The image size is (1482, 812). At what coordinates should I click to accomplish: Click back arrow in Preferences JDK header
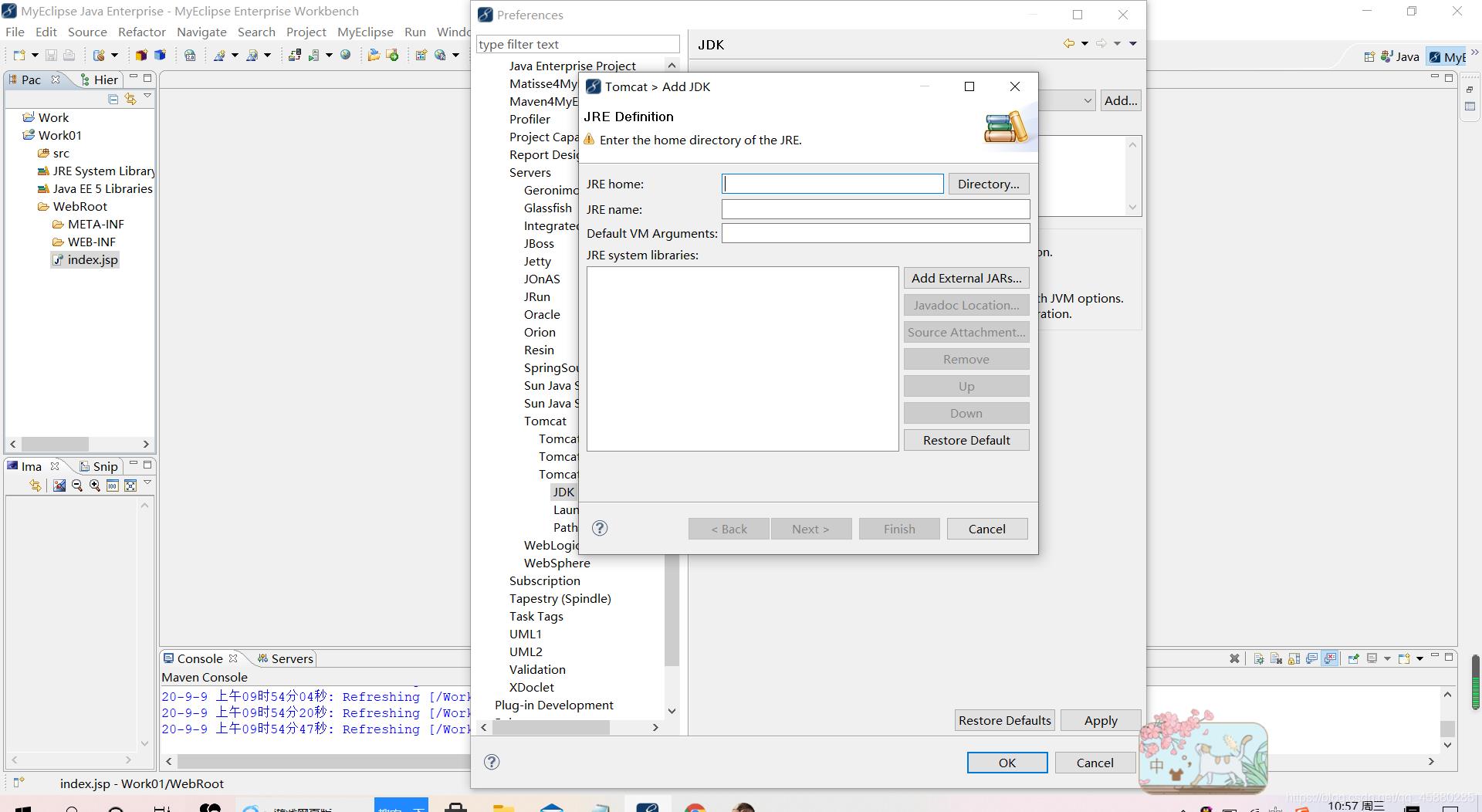tap(1068, 44)
